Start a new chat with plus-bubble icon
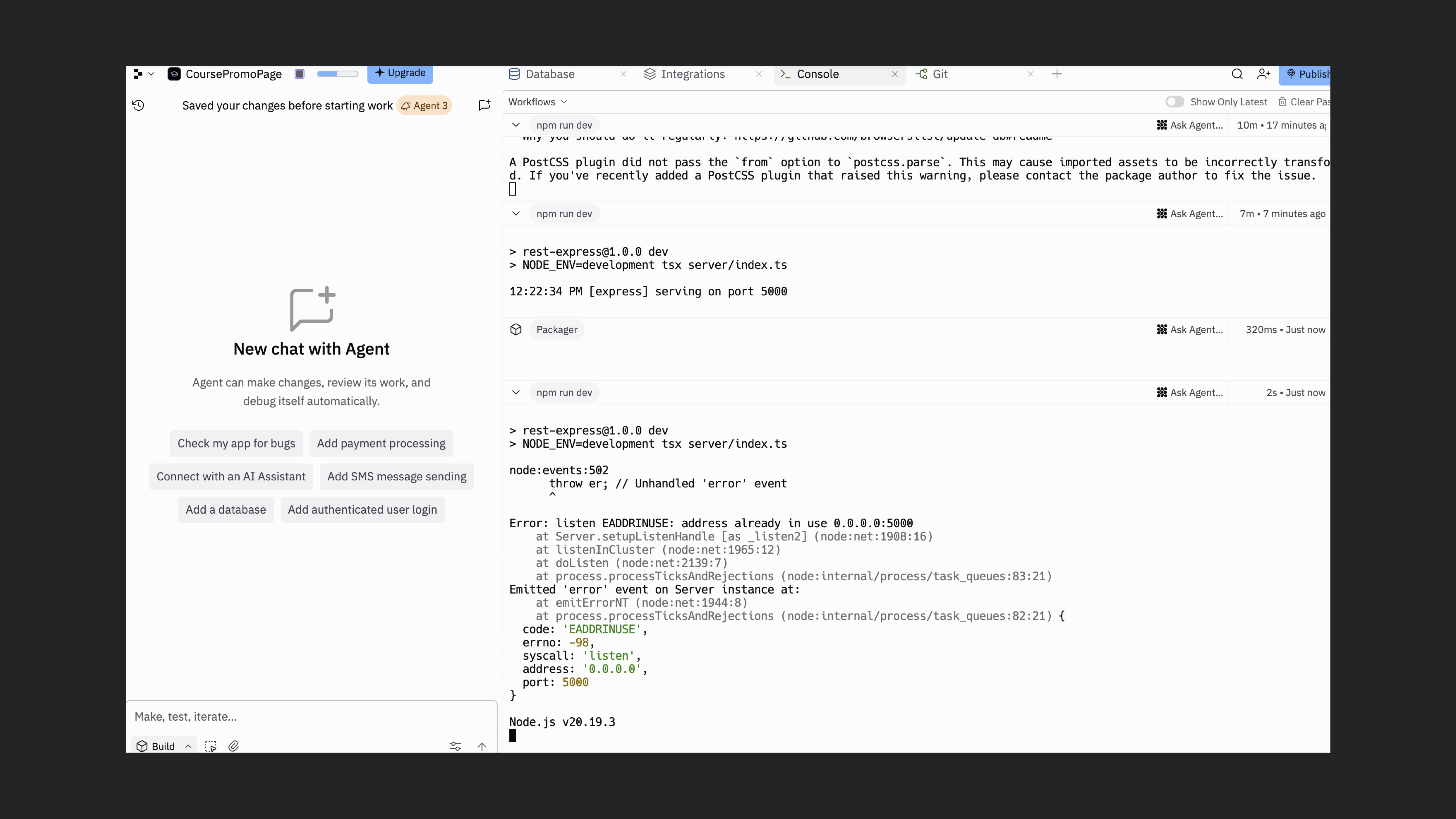Screen dimensions: 1456x819 [485, 105]
